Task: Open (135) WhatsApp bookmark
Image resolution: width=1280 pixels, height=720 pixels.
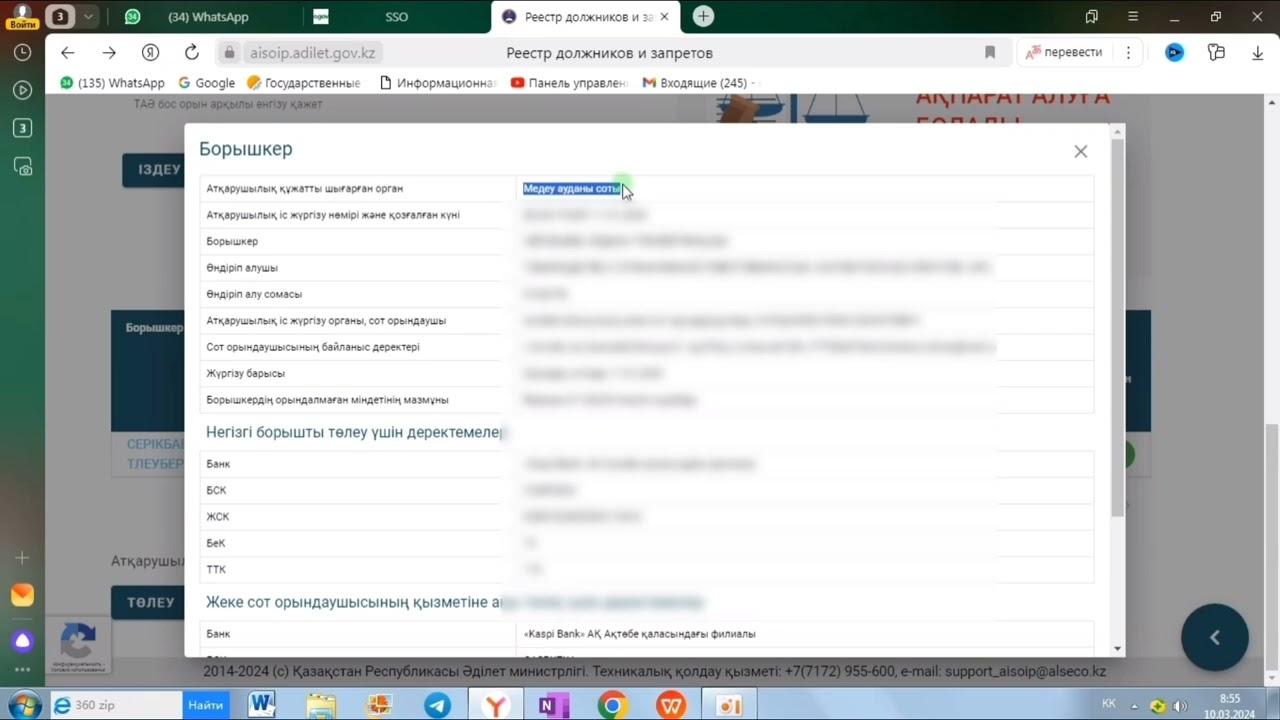Action: coord(112,83)
